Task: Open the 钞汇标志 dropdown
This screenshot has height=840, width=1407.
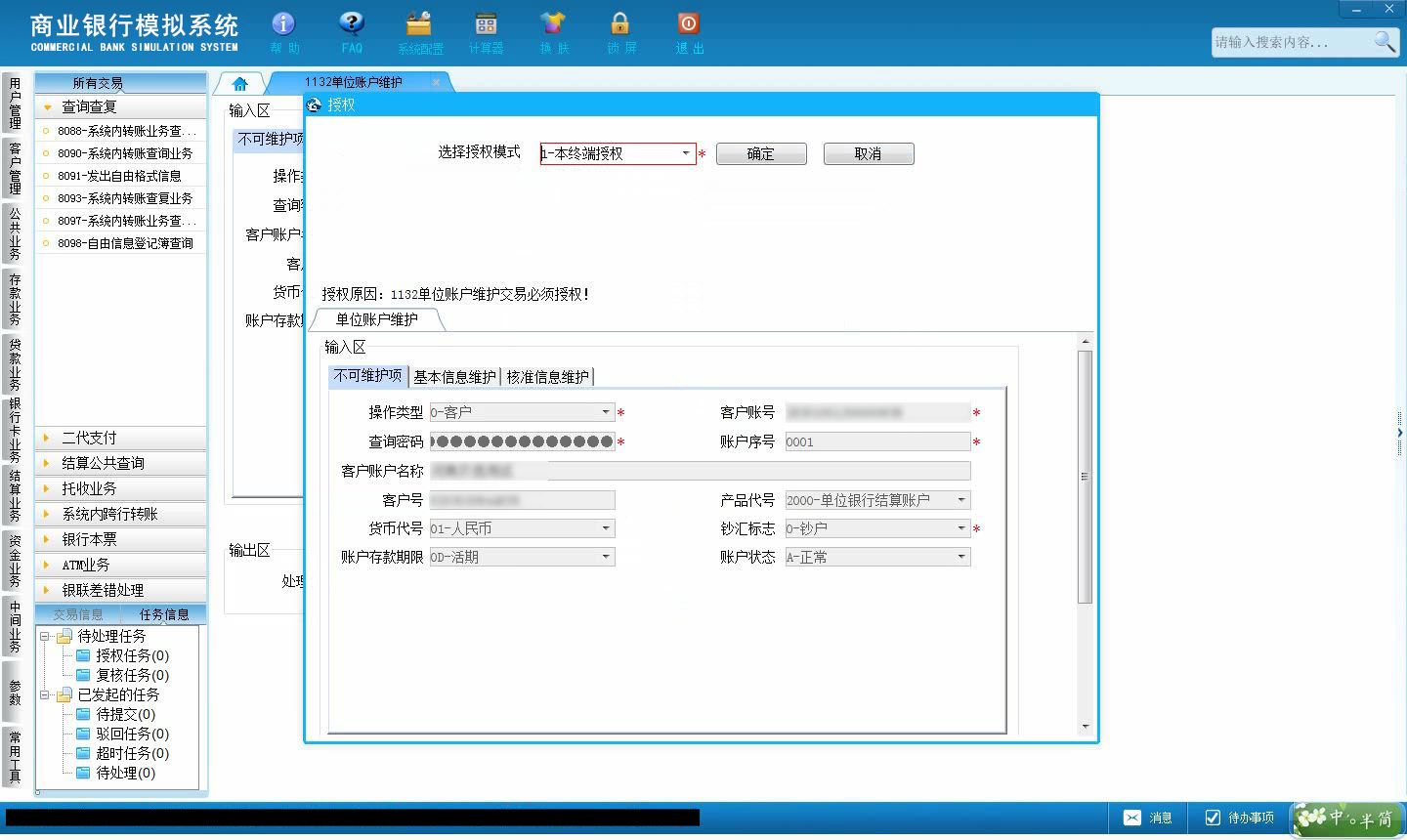Action: (x=961, y=528)
